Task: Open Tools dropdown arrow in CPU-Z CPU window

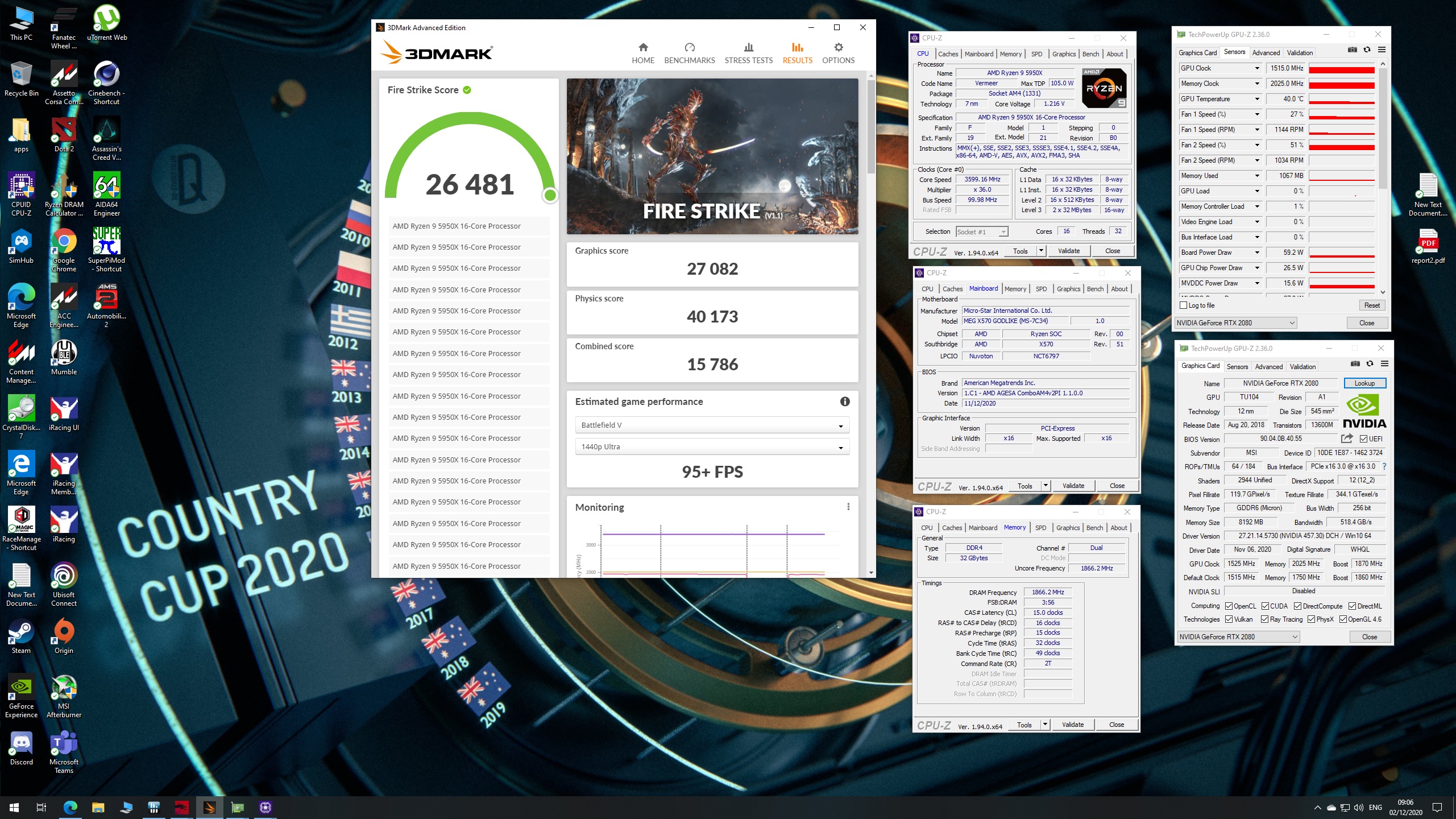Action: click(x=1040, y=251)
